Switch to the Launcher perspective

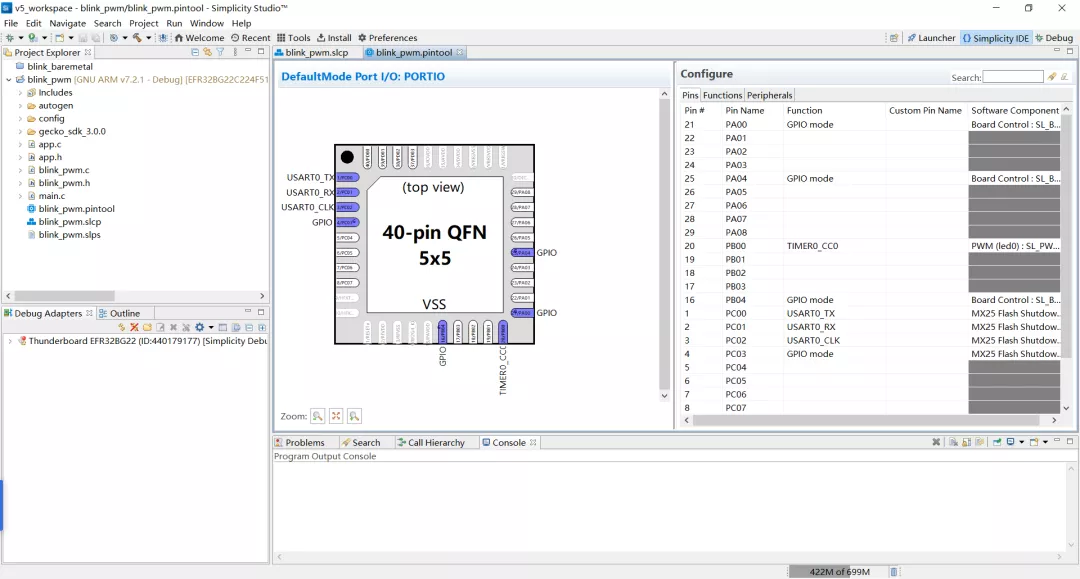[x=931, y=38]
